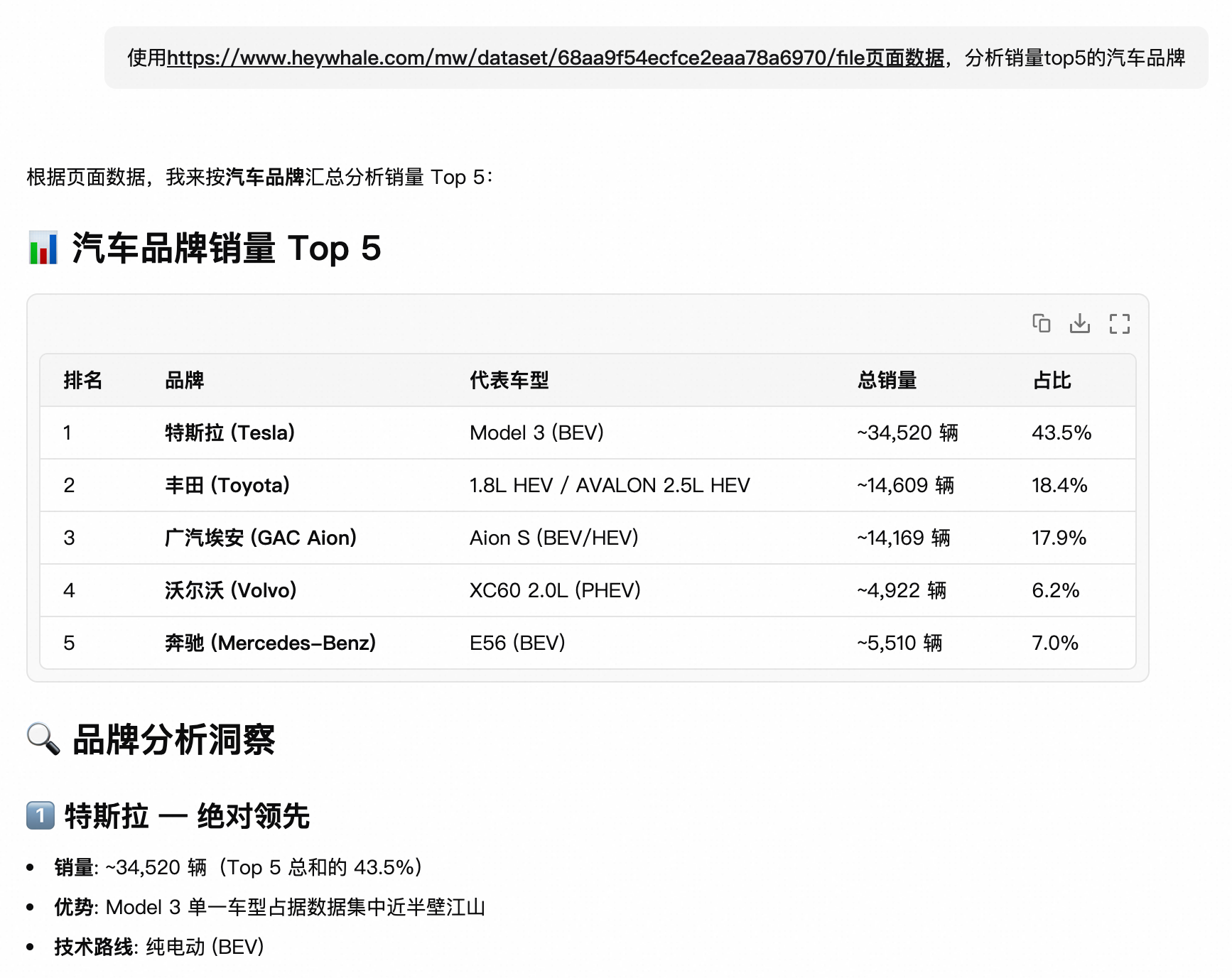Click the Model 3 (BEV) table cell

click(x=536, y=433)
